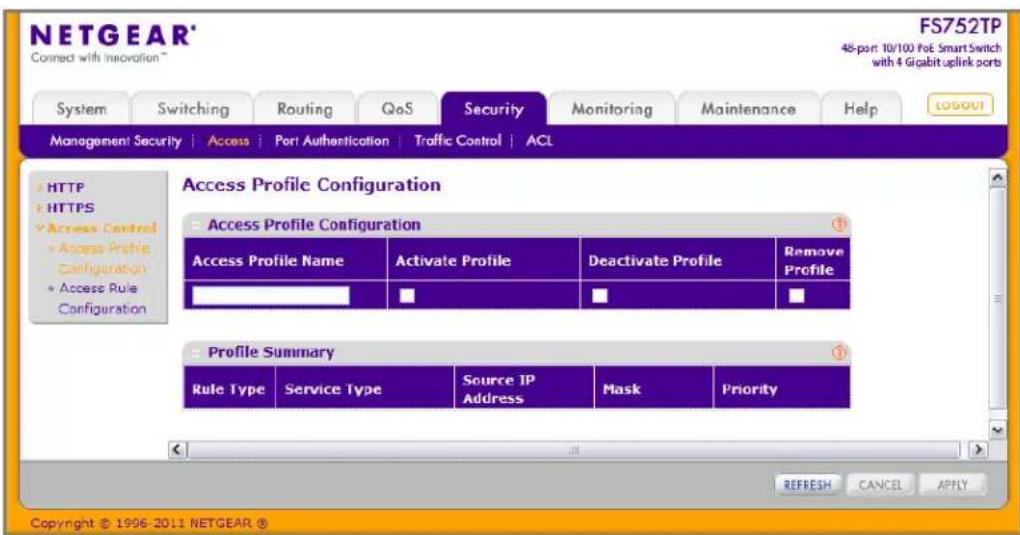Open help icon in Profile Summary header

click(x=839, y=352)
